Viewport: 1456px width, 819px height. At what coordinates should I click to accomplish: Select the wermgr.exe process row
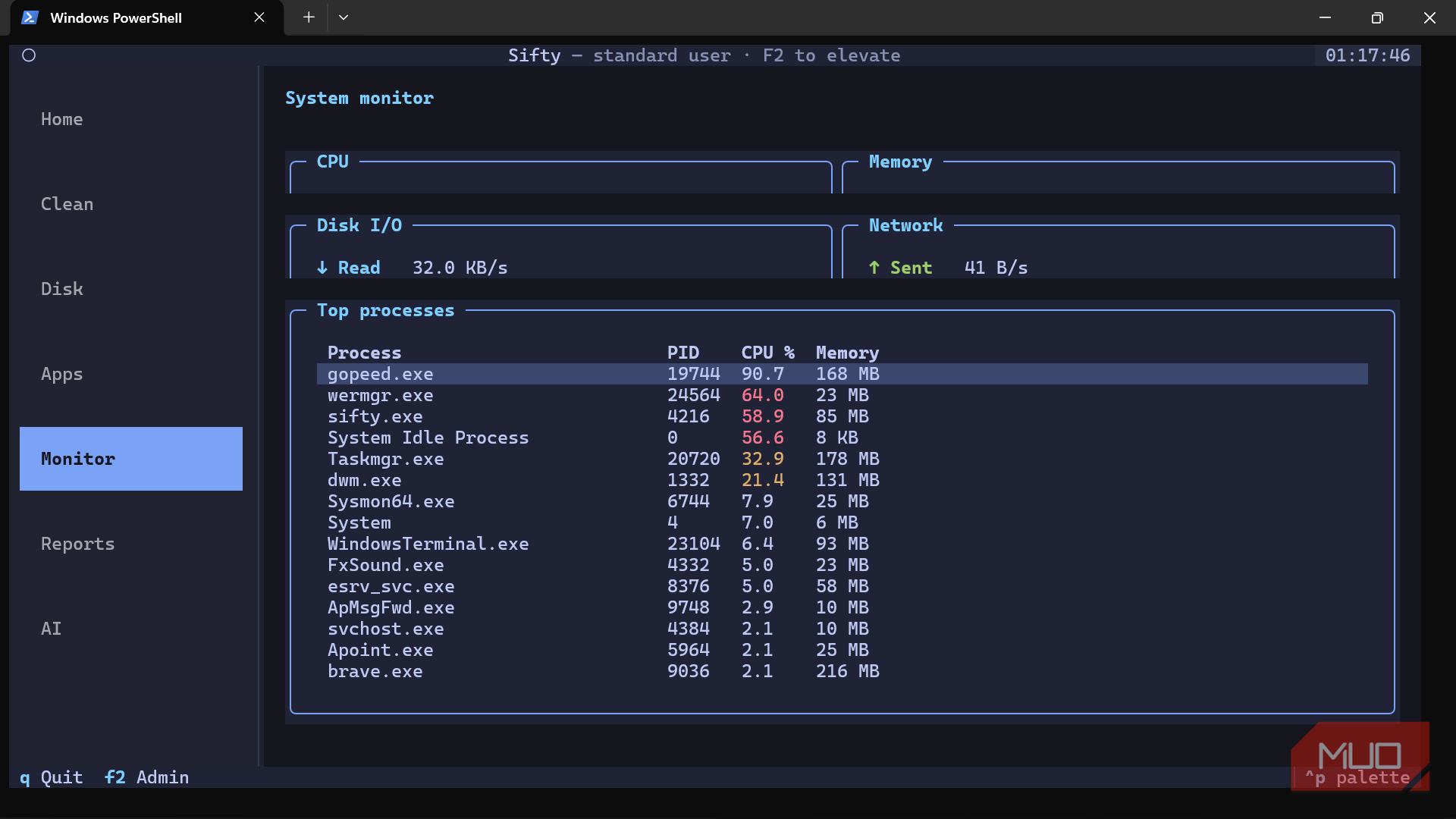(843, 395)
